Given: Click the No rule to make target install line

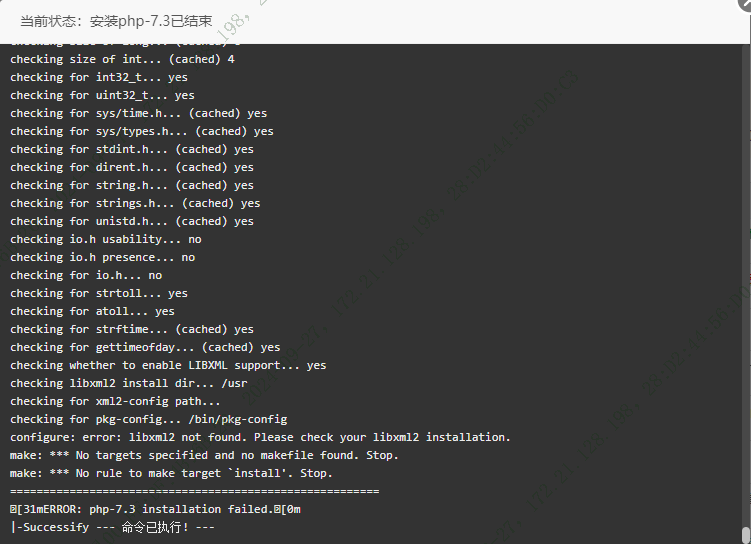Looking at the screenshot, I should (171, 473).
